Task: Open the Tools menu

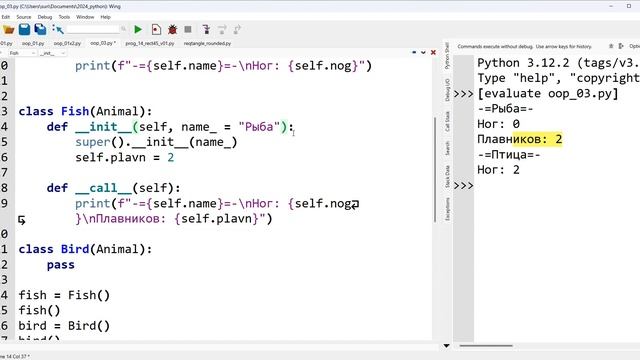Action: 64,17
